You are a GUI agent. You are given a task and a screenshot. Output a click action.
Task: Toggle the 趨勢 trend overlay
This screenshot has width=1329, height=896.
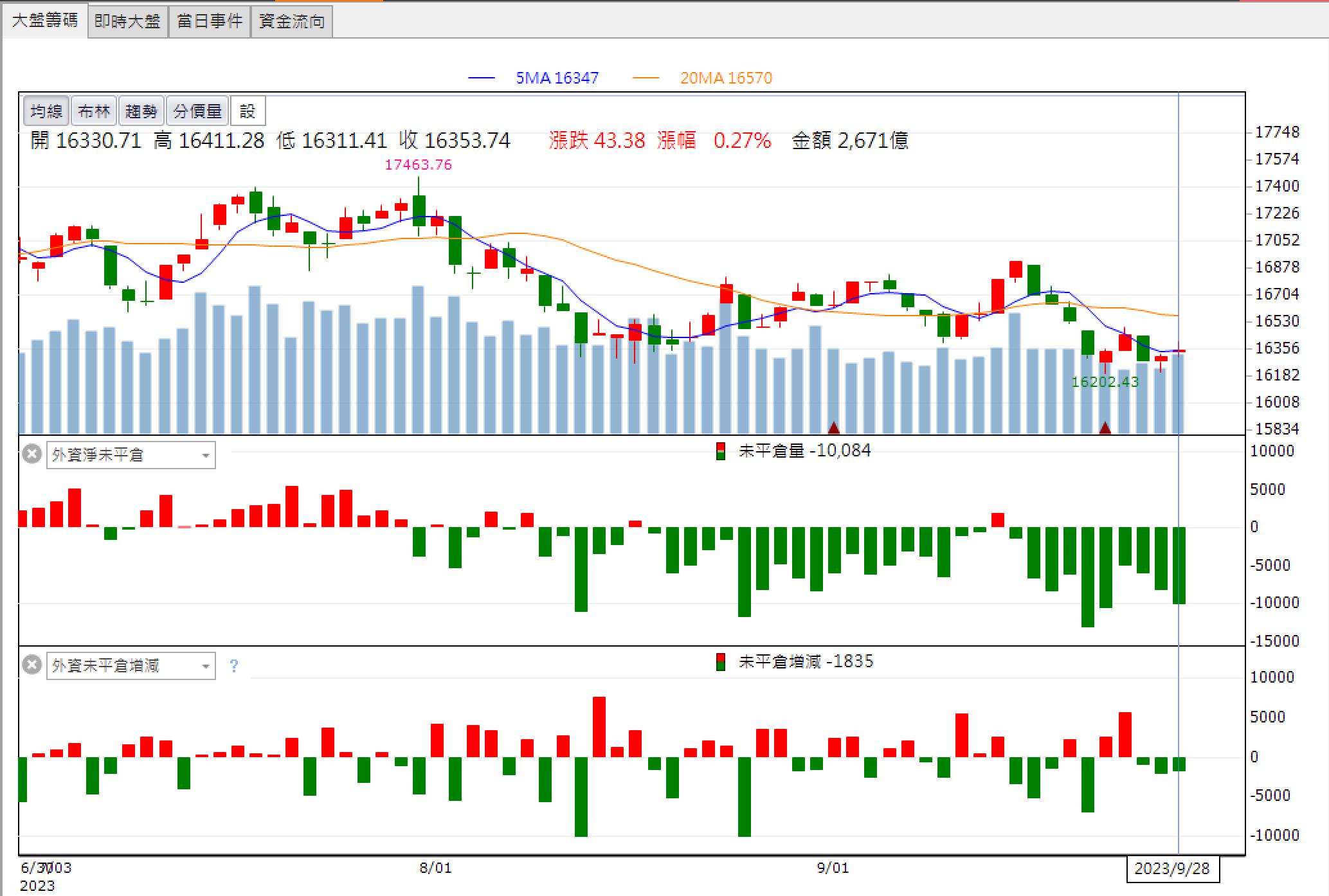coord(141,112)
